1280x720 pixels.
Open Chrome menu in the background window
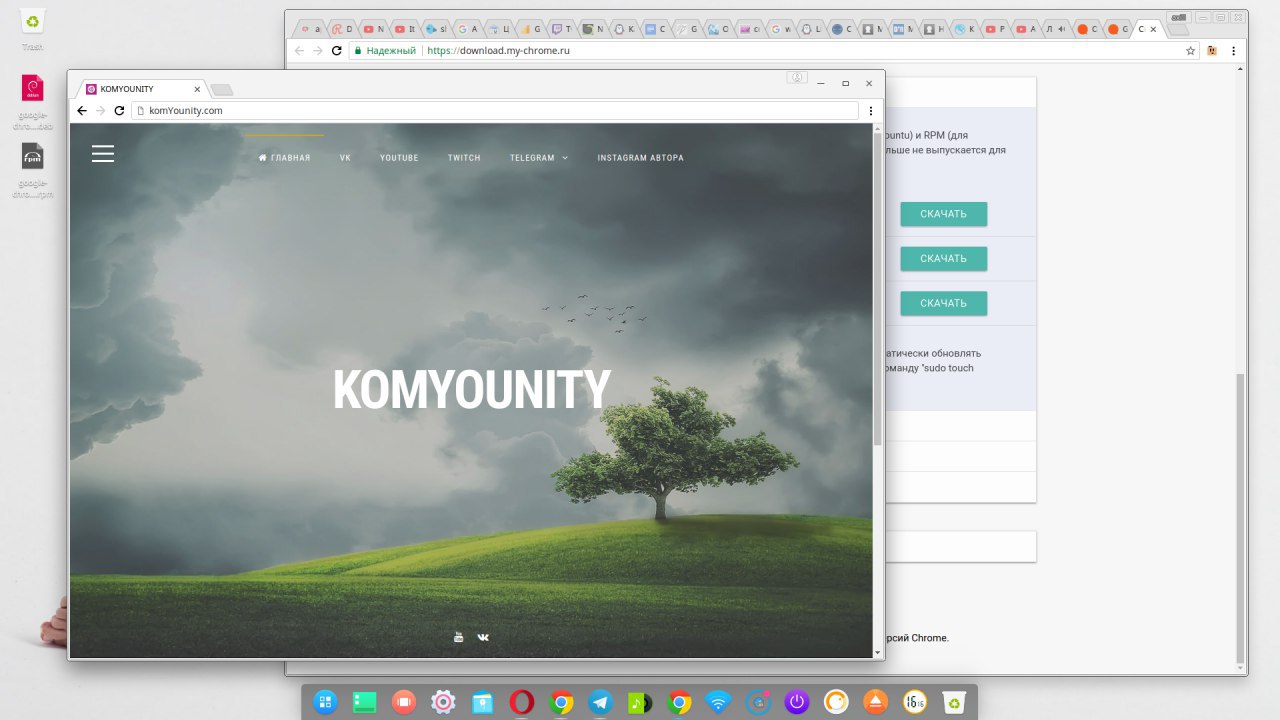[1233, 50]
